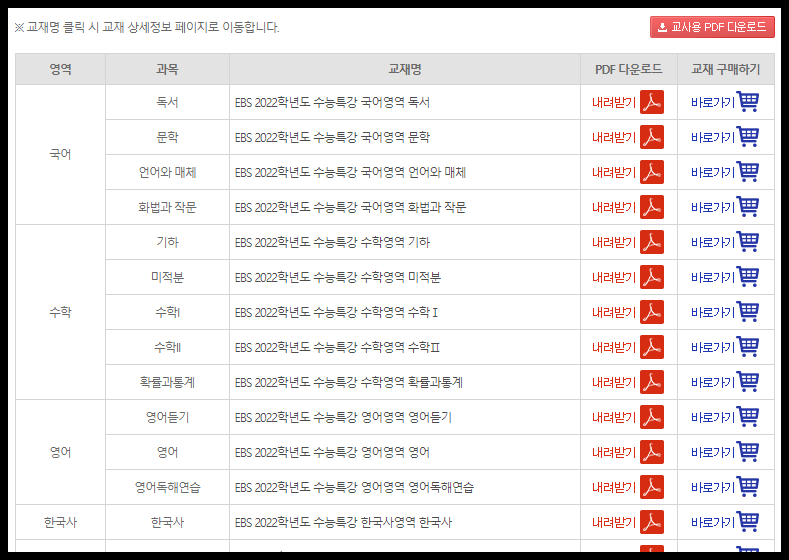Select the 국어 area cell

tap(60, 154)
